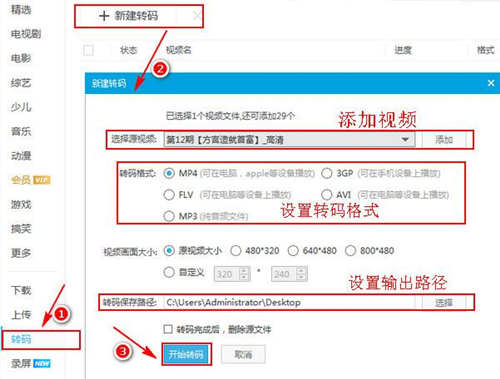This screenshot has height=379, width=500.
Task: Choose the FLV transcode format
Action: [x=169, y=194]
